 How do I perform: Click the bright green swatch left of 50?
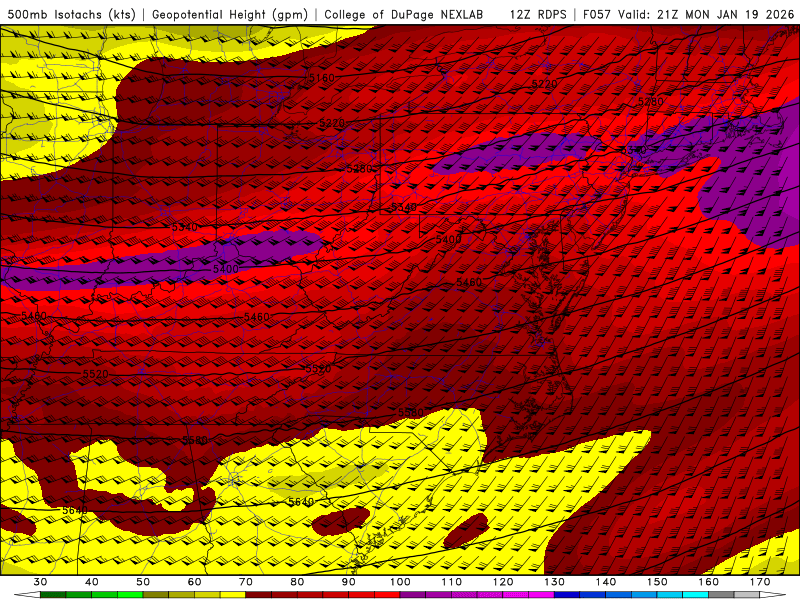pos(130,594)
